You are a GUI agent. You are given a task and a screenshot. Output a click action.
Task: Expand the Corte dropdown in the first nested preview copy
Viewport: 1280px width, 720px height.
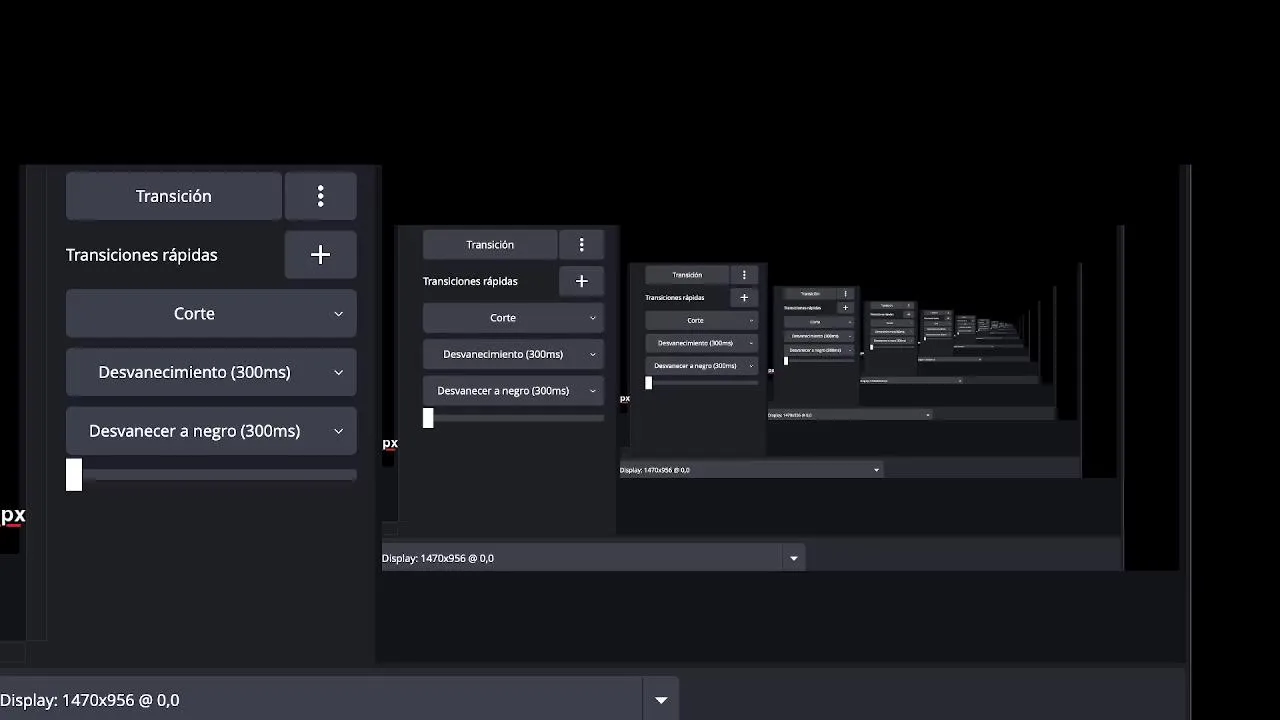[x=513, y=318]
